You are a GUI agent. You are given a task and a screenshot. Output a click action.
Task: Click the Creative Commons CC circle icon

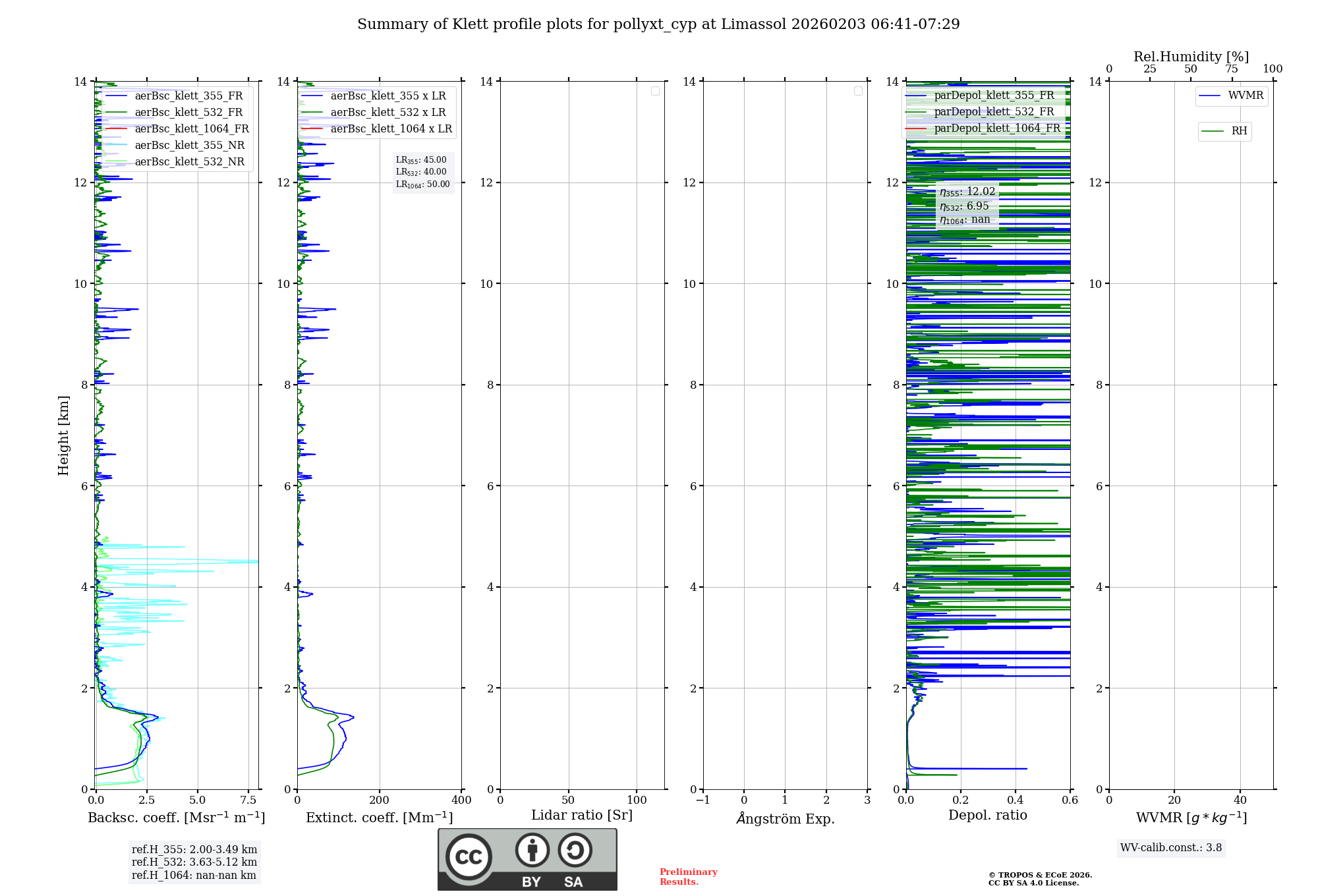[x=469, y=856]
